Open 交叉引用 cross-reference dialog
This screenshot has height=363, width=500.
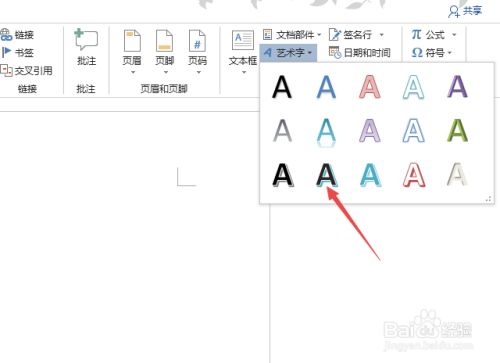[26, 70]
